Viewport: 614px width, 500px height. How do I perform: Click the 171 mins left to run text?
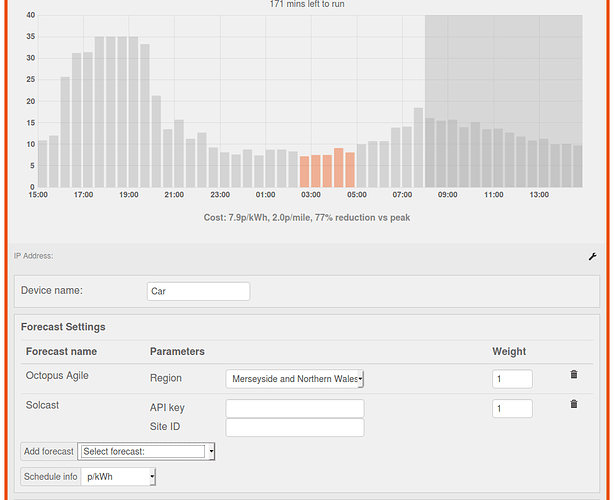(x=307, y=4)
